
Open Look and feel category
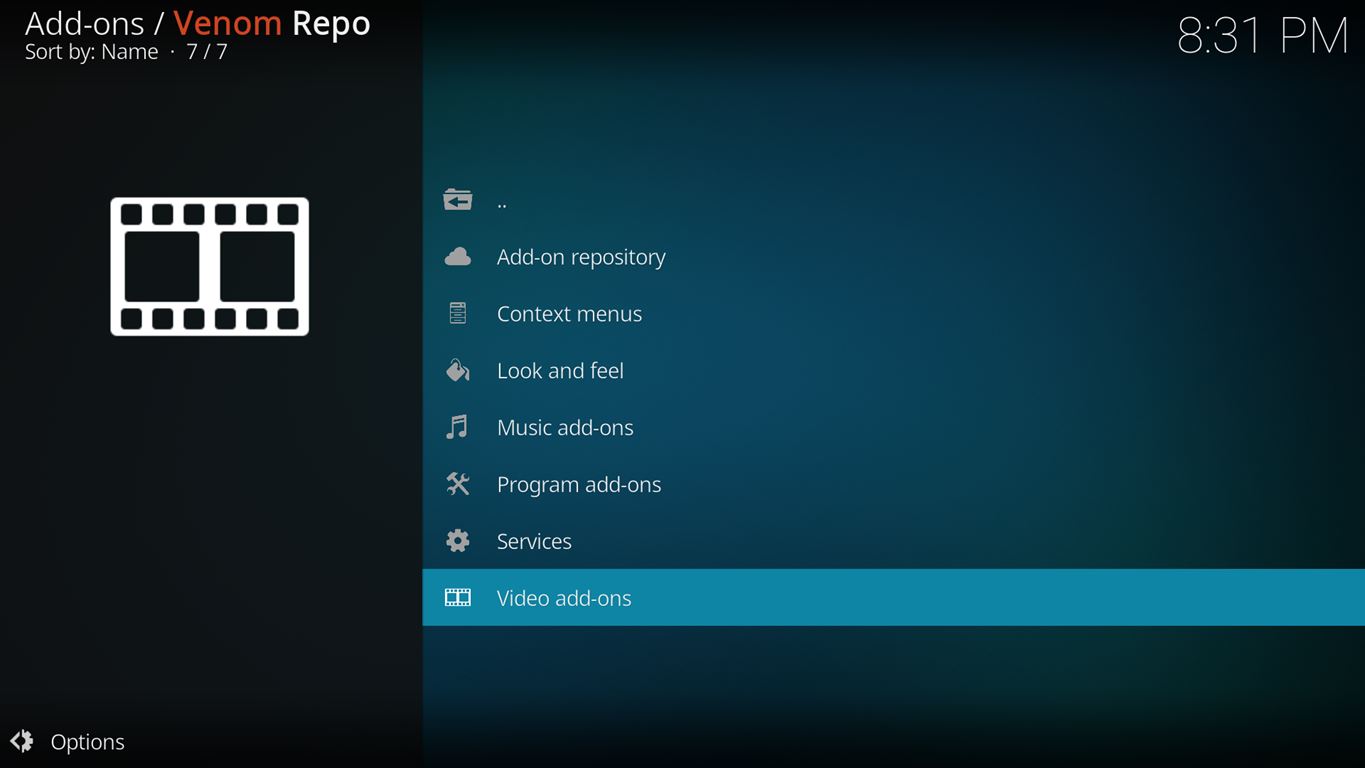(x=560, y=371)
